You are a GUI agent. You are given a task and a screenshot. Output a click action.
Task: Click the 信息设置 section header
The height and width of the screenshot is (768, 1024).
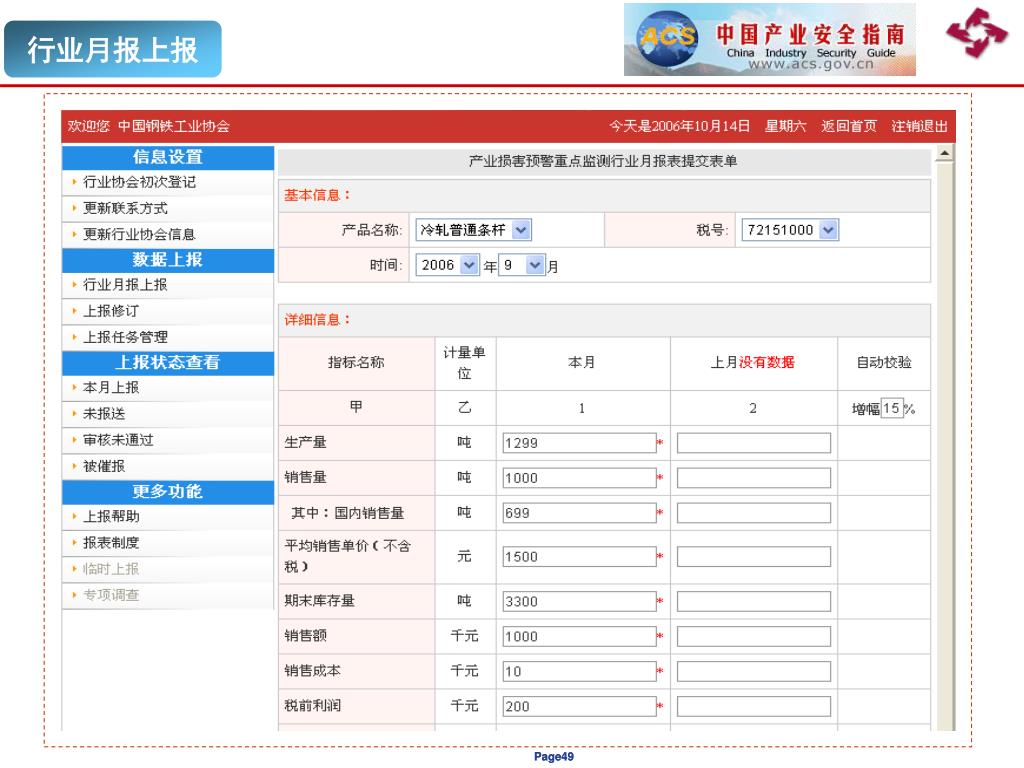(168, 157)
